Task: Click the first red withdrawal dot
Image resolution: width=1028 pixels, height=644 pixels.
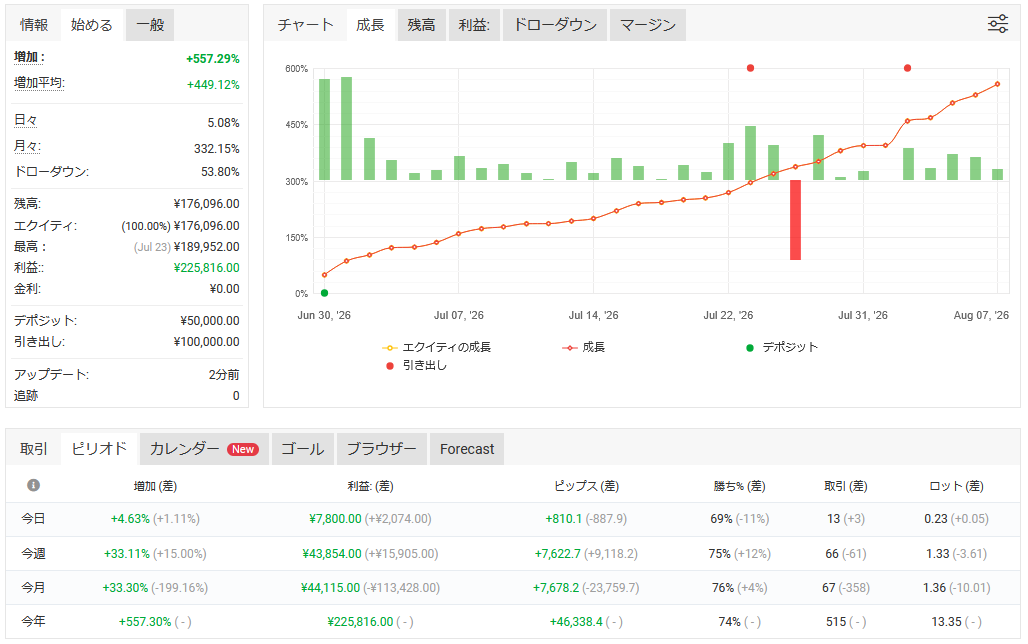Action: (x=751, y=68)
